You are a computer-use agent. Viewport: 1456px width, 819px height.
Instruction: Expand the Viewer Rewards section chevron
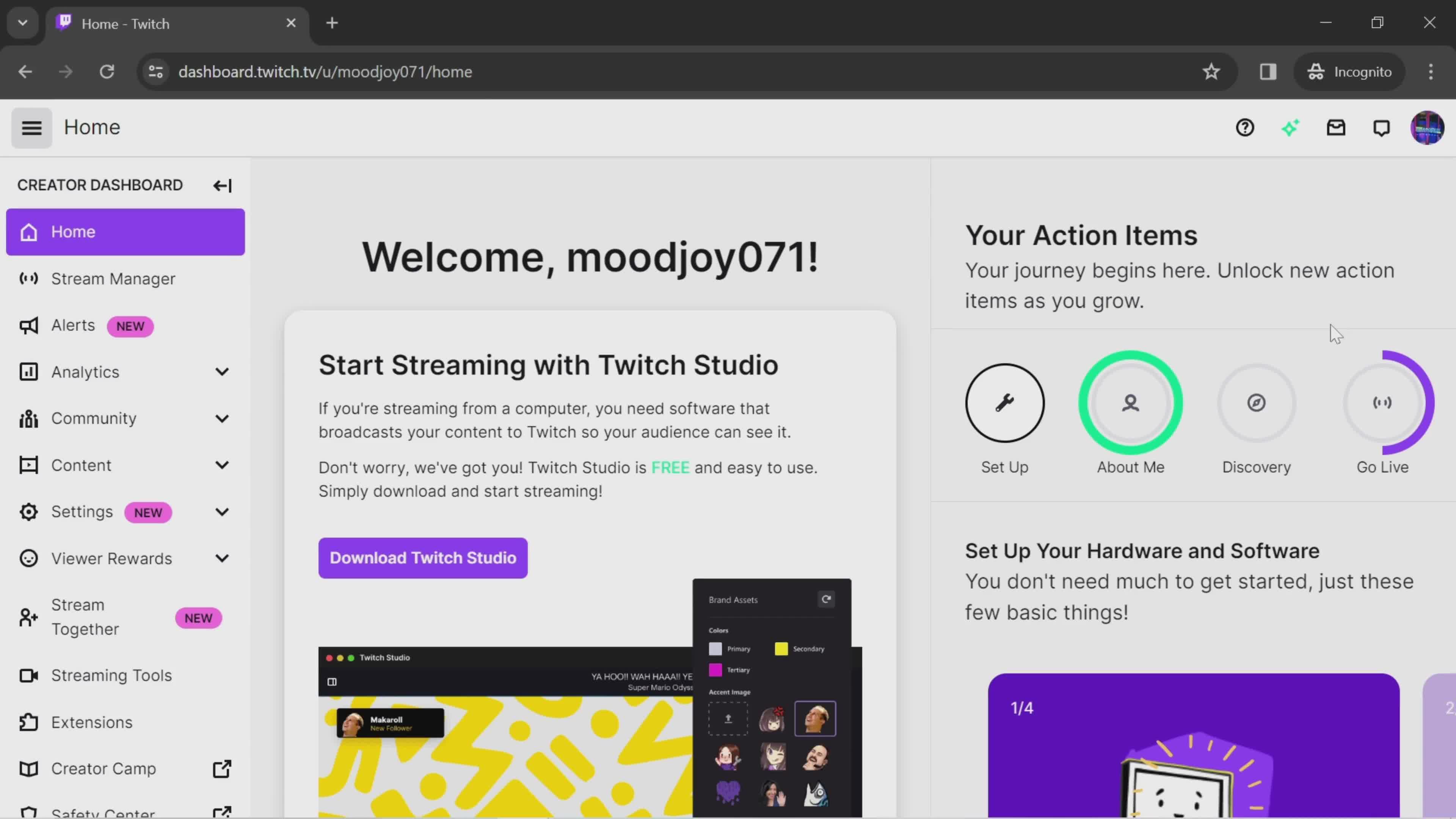point(222,559)
